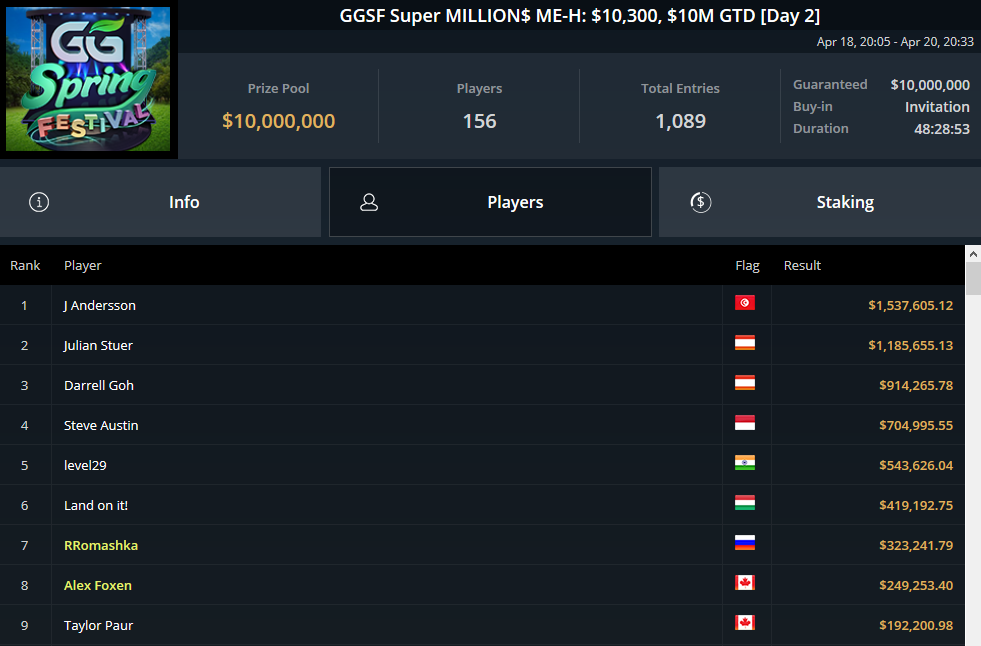Image resolution: width=981 pixels, height=646 pixels.
Task: Click the GG Spring Festival logo
Action: click(x=89, y=80)
